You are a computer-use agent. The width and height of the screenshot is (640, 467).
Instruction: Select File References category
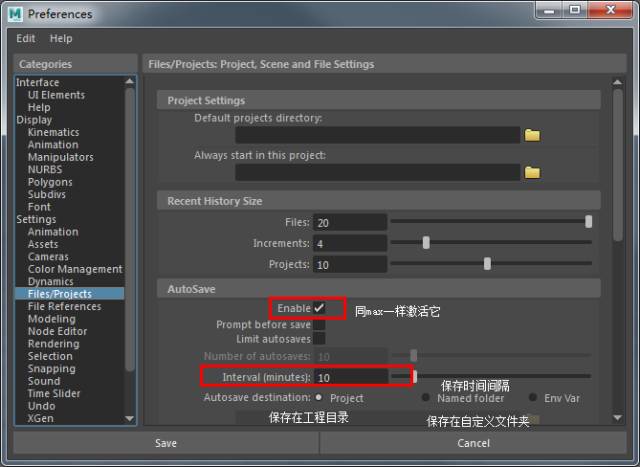coord(64,307)
